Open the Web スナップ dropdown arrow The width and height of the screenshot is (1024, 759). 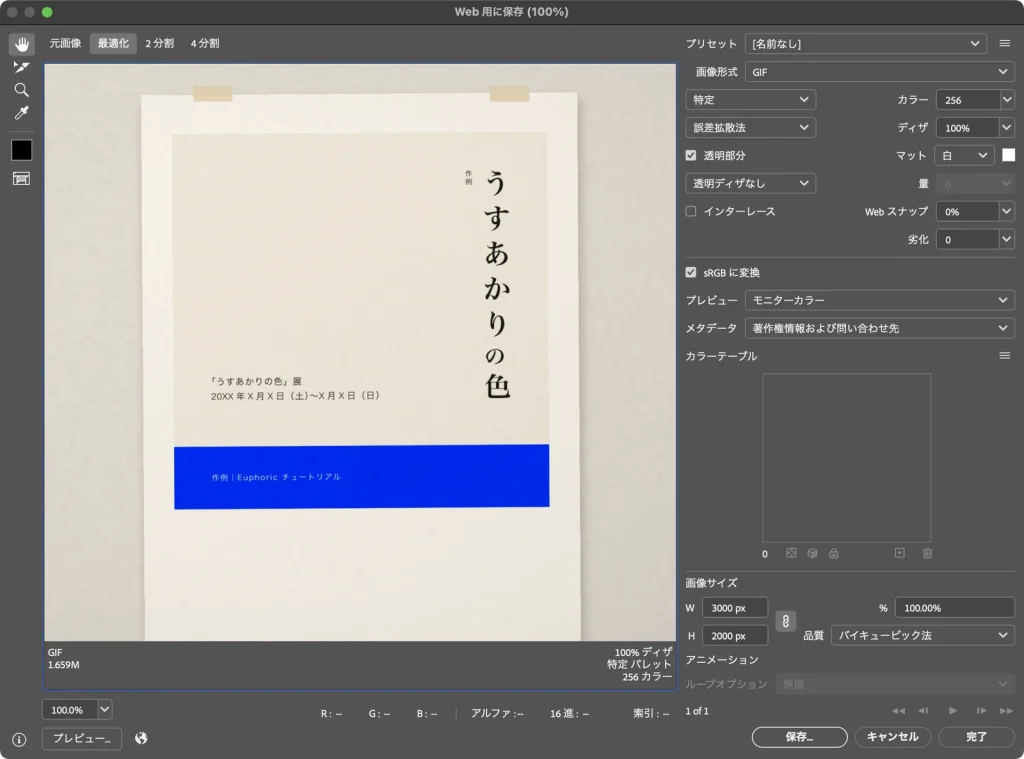point(1007,212)
